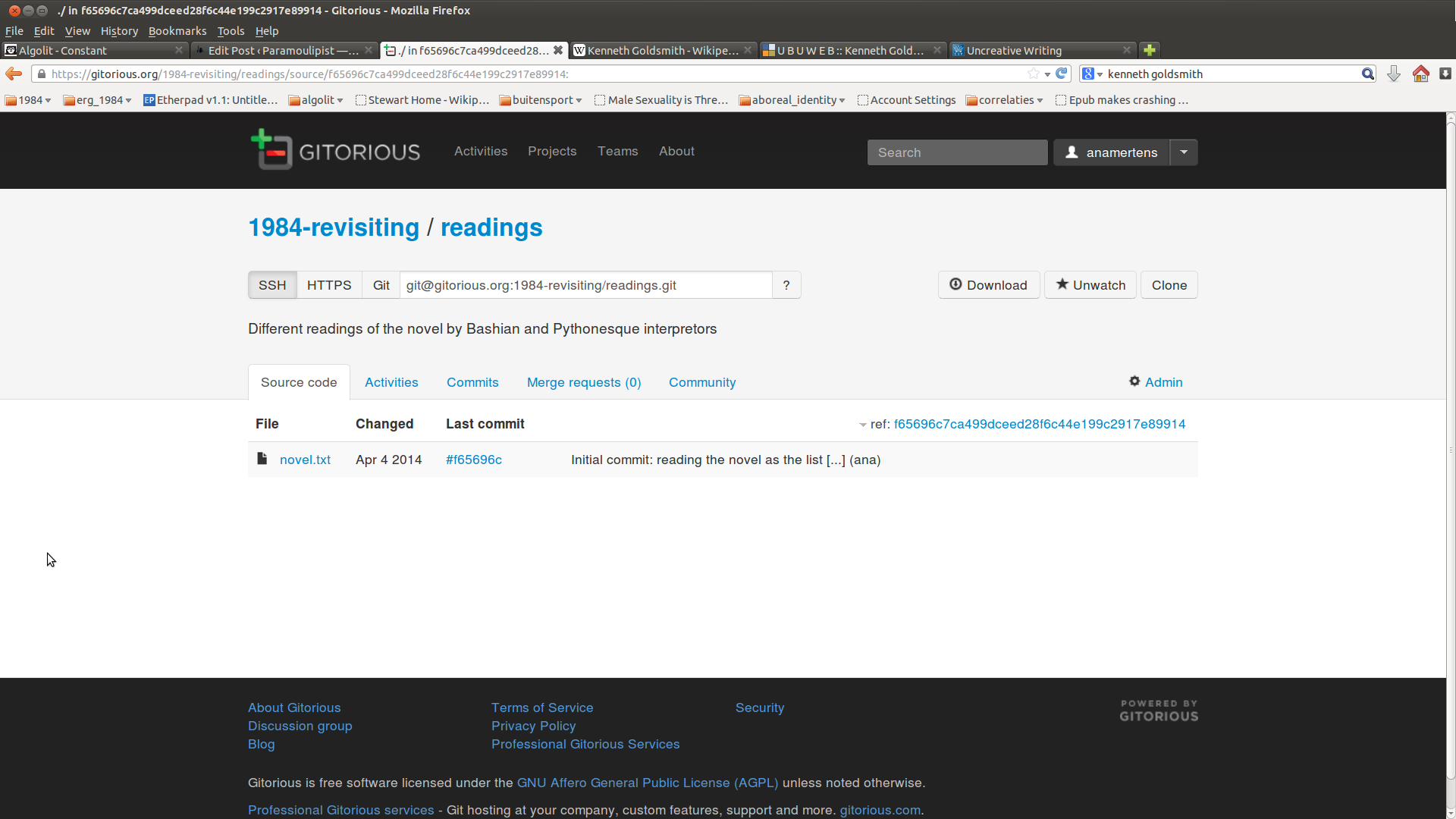Open the 1984-revisiting project link
Screen dimensions: 1456x819
(x=334, y=227)
